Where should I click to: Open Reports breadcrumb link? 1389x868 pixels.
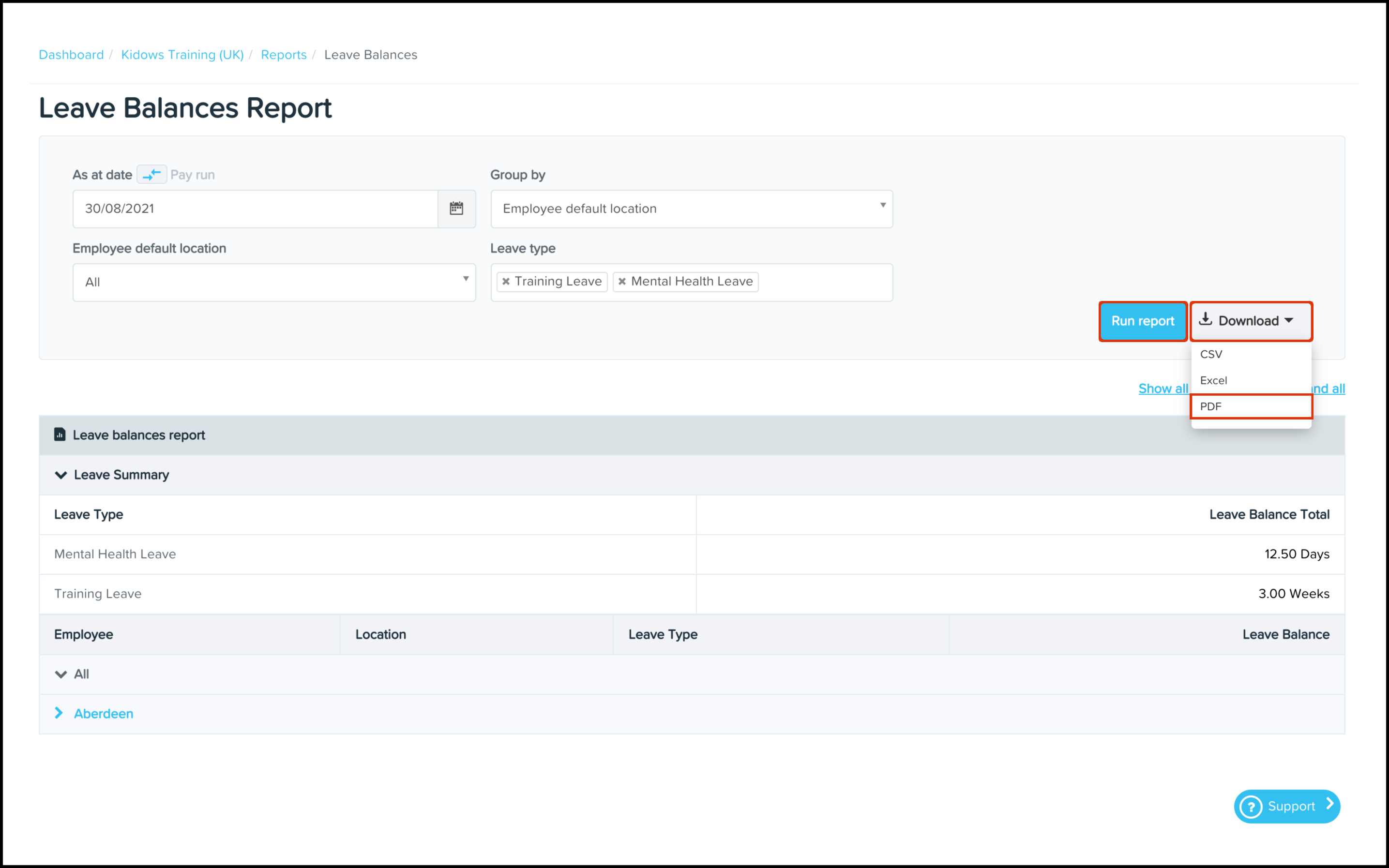(284, 55)
